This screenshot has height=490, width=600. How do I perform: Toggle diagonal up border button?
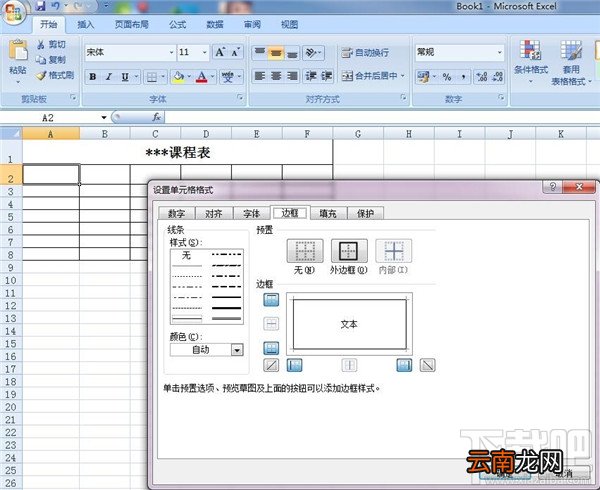[x=271, y=365]
